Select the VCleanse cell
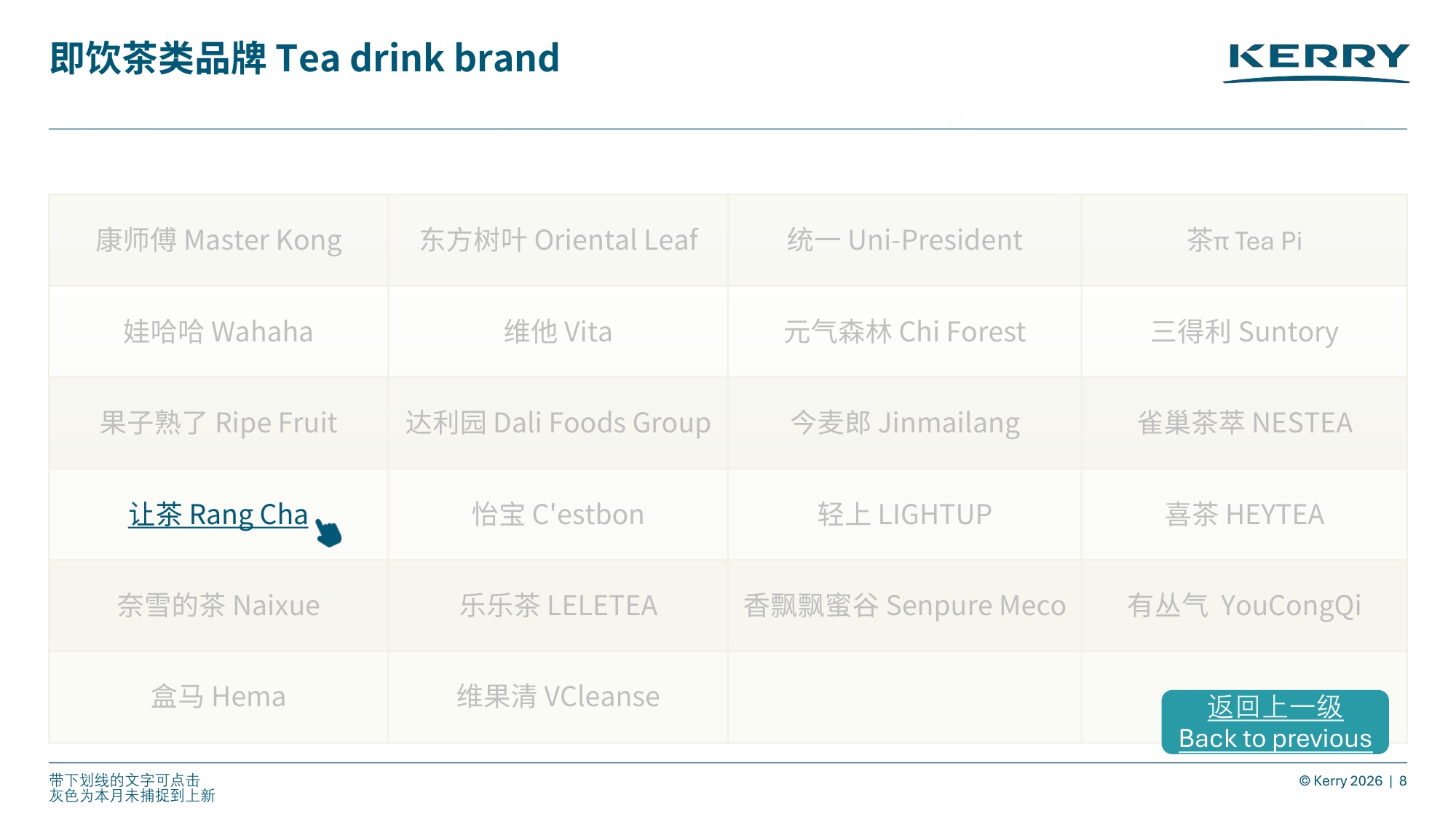The width and height of the screenshot is (1456, 819). [x=558, y=697]
